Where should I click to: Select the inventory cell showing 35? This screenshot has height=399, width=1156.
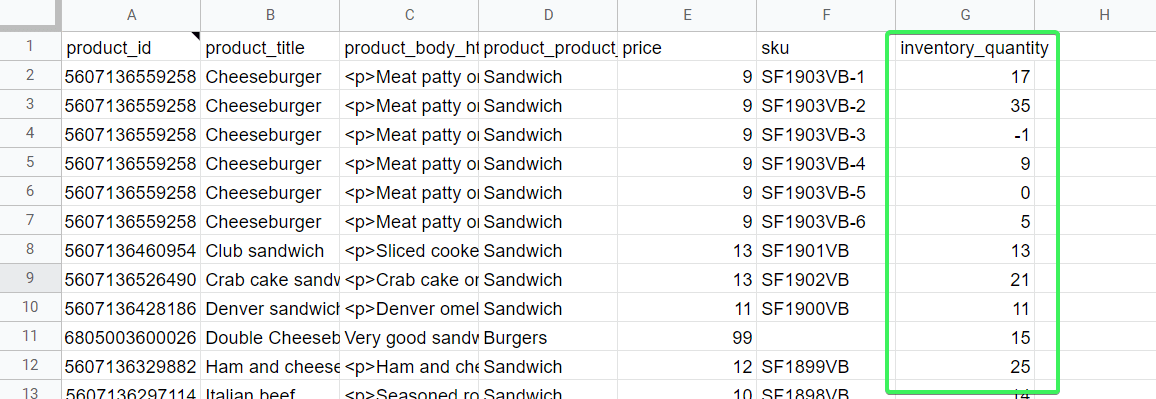click(965, 105)
